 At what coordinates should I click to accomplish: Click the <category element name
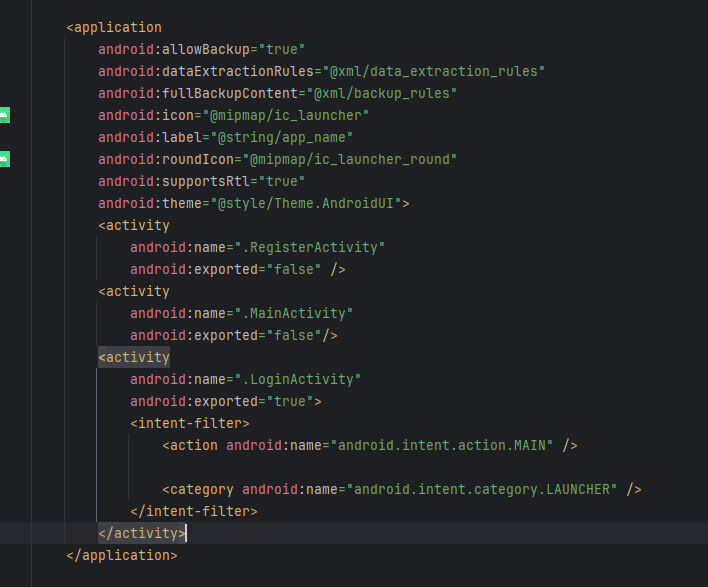tap(198, 489)
